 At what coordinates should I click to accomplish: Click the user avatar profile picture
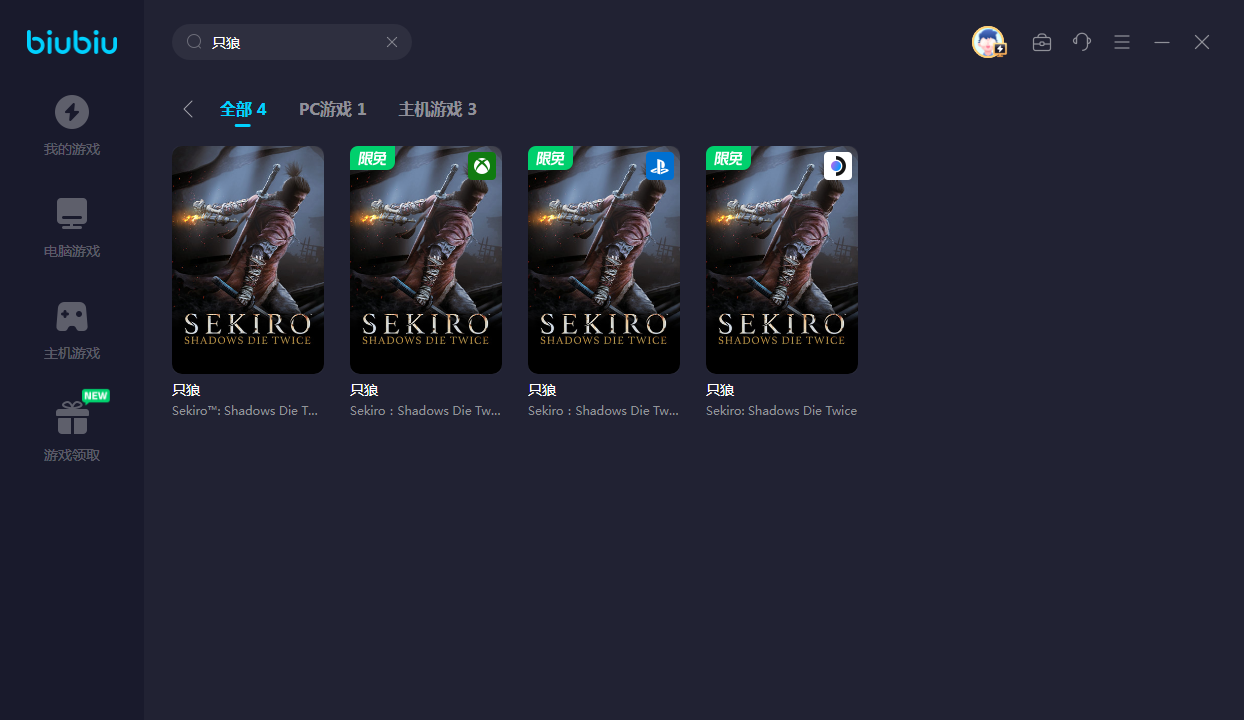(988, 42)
